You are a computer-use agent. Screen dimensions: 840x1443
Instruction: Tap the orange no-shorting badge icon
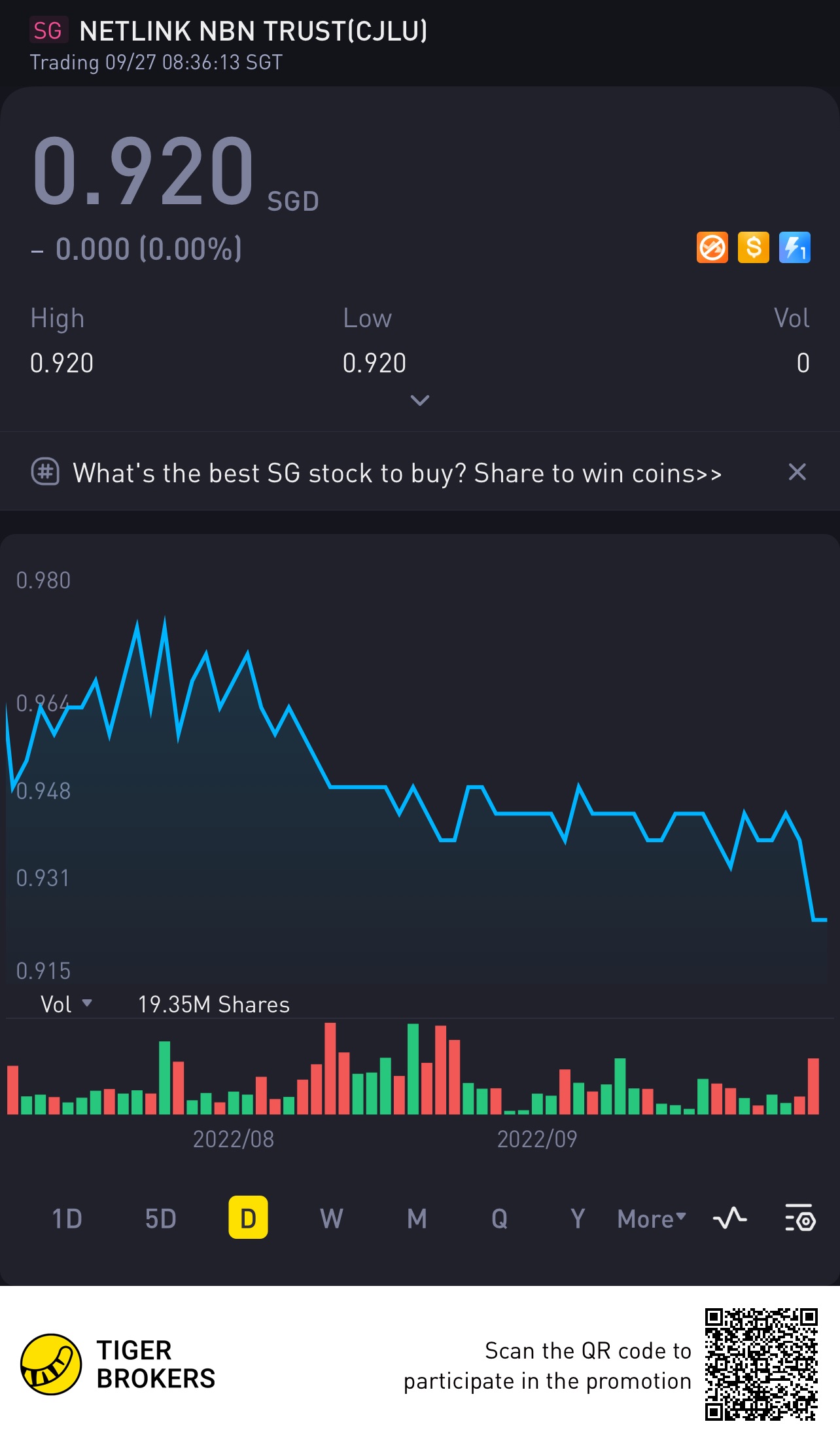(x=712, y=248)
